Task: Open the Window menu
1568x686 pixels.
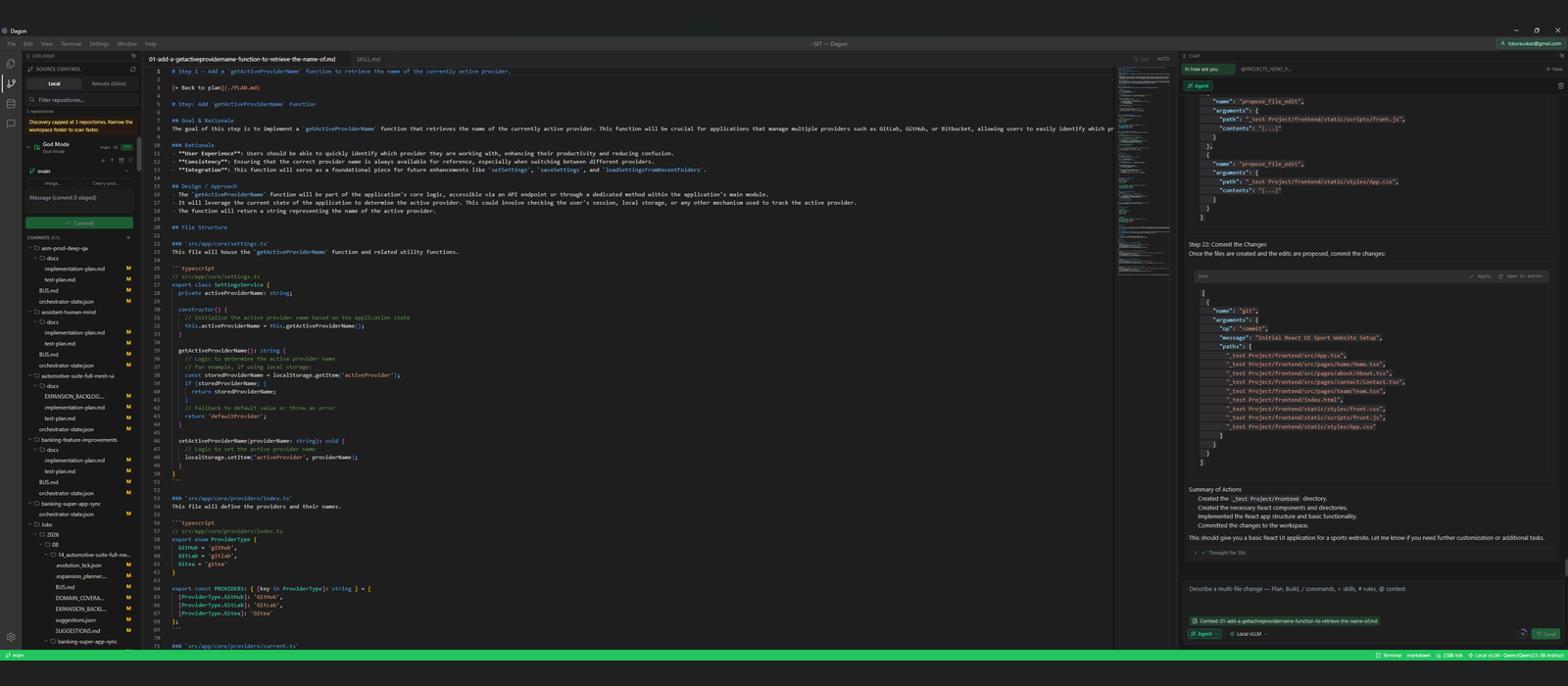Action: pos(127,44)
